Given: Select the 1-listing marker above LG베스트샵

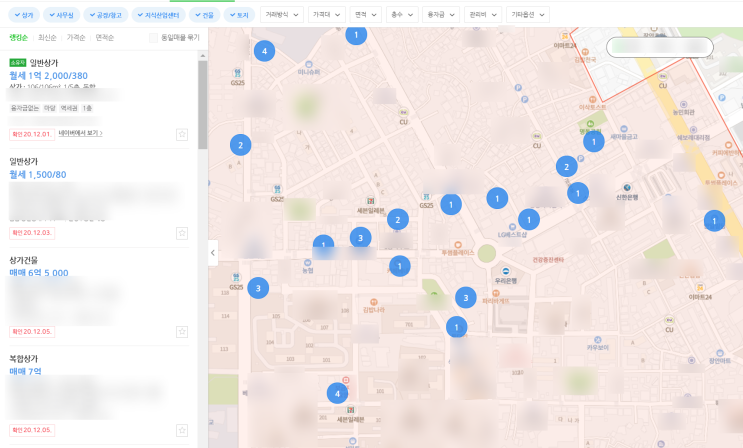Looking at the screenshot, I should click(x=529, y=219).
